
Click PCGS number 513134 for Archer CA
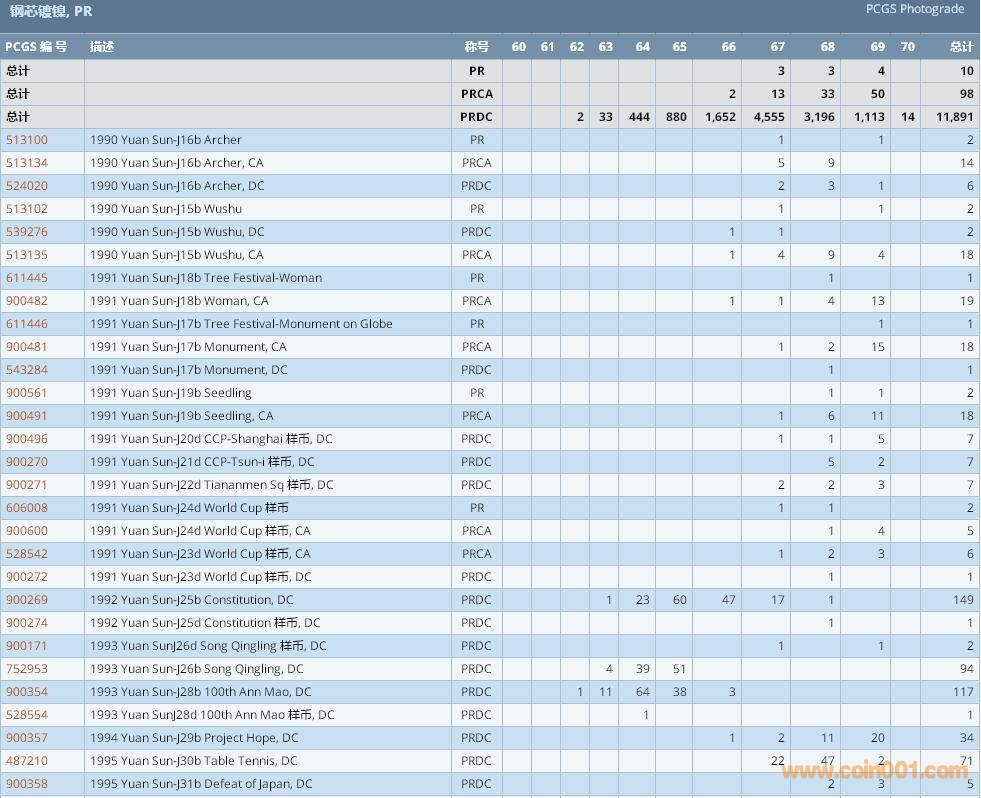(x=27, y=163)
